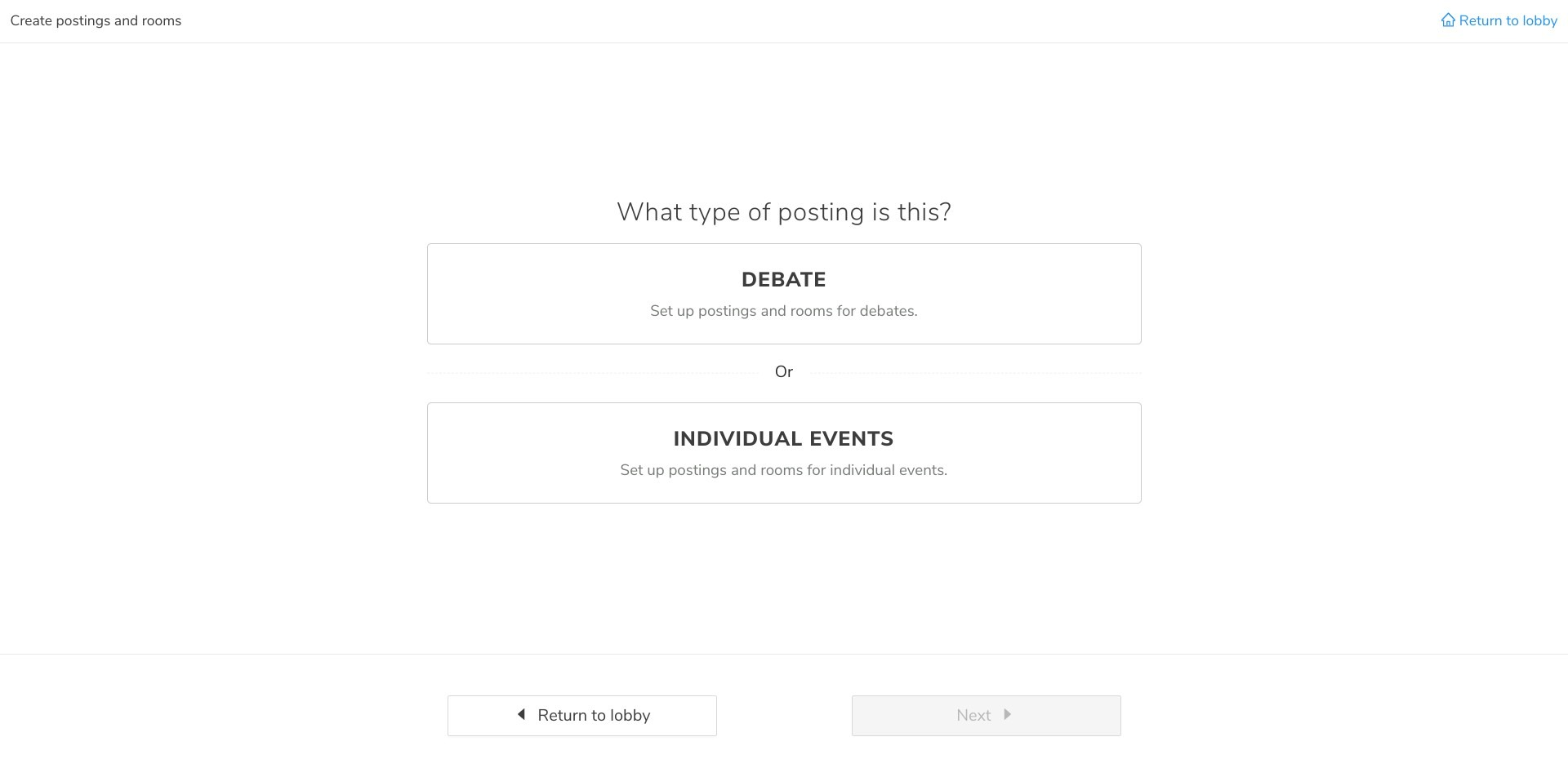This screenshot has height=777, width=1568.
Task: Click the dotted divider line after 'Or'
Action: (975, 373)
